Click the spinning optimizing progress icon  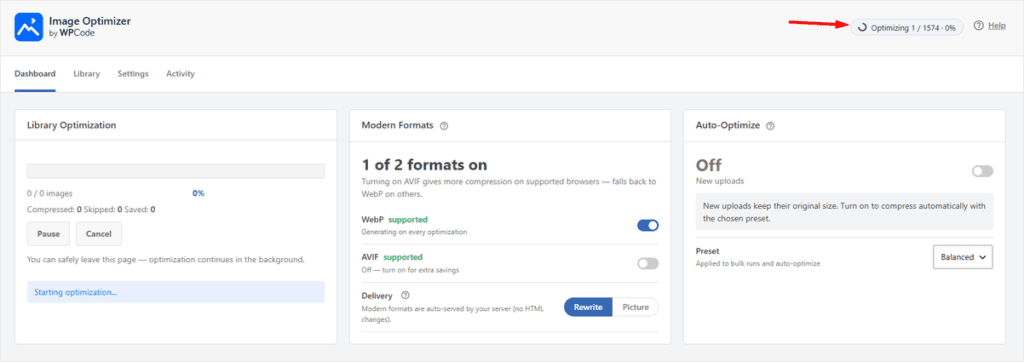pyautogui.click(x=862, y=27)
